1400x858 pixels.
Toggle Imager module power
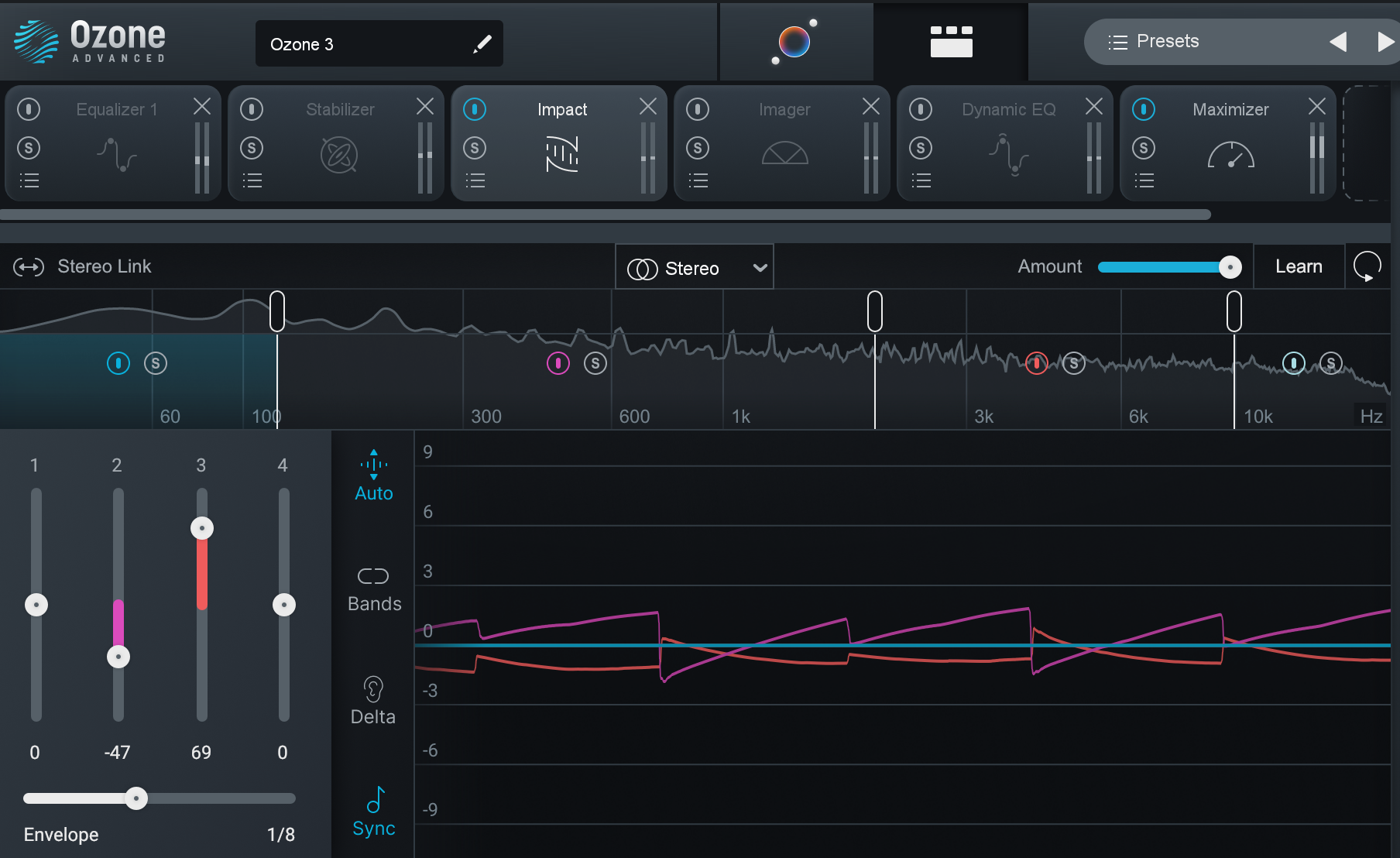(698, 109)
